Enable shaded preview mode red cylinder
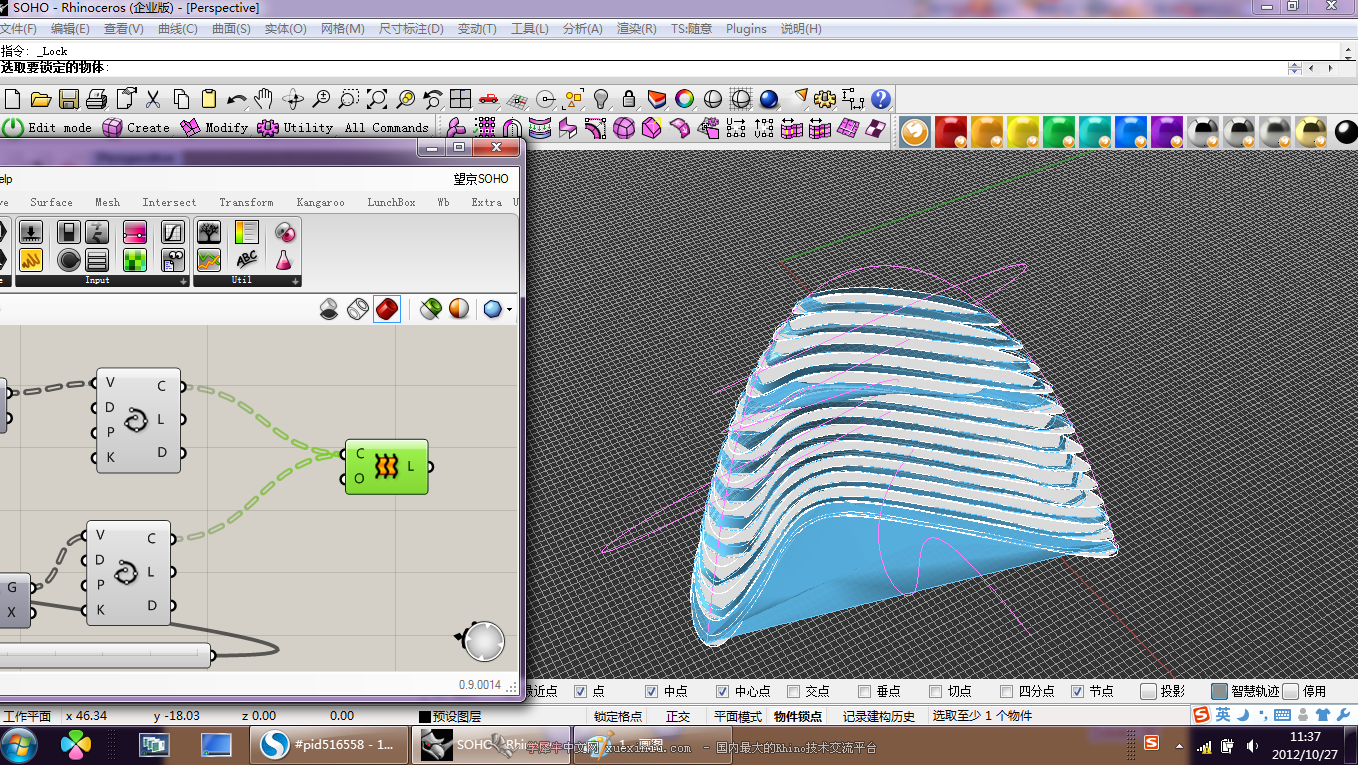Screen dimensions: 1366x768 coord(387,309)
